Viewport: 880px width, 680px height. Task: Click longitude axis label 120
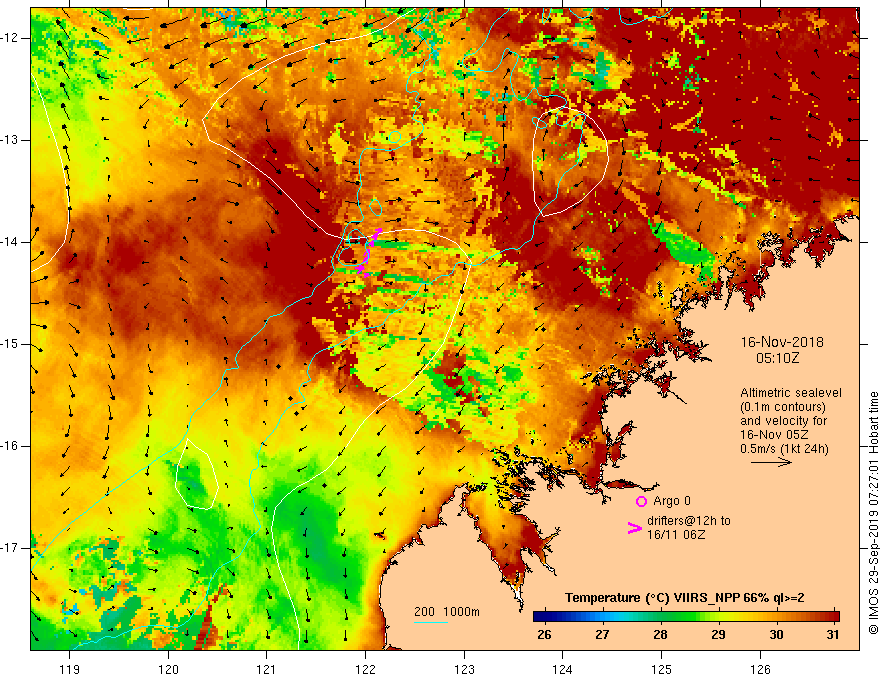(x=168, y=669)
